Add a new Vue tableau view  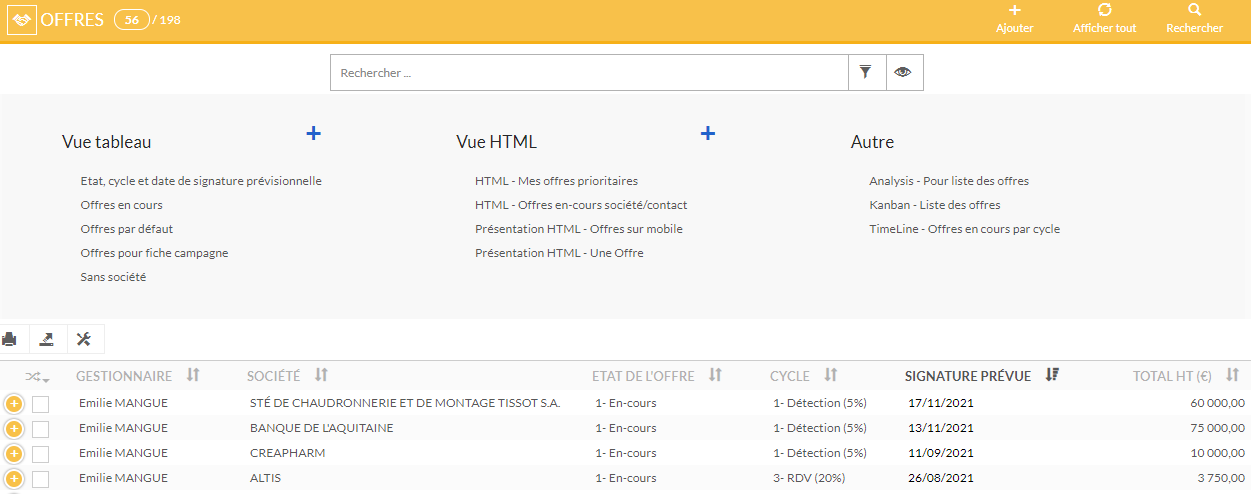point(313,133)
